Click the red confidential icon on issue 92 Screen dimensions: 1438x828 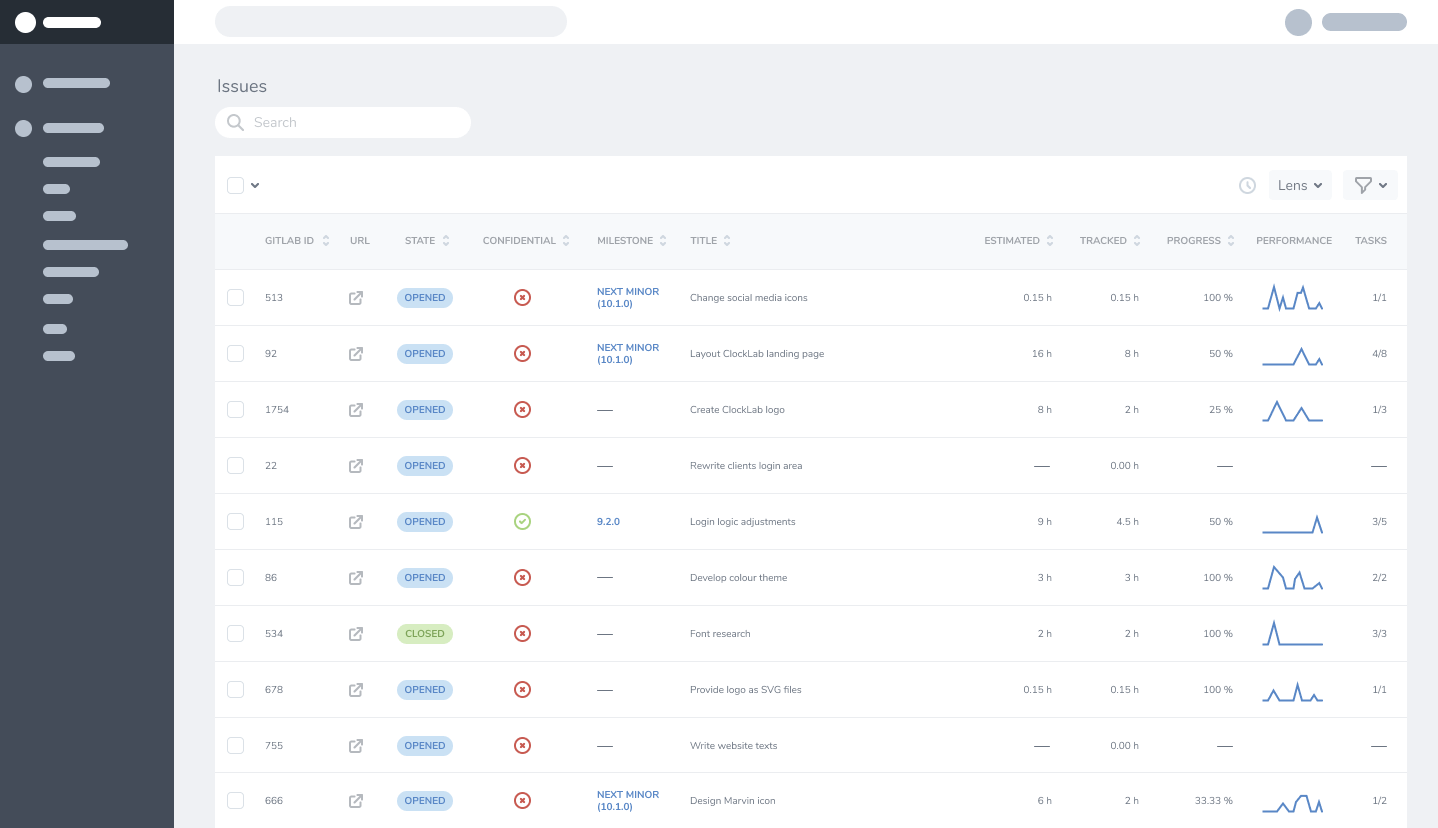pos(522,353)
